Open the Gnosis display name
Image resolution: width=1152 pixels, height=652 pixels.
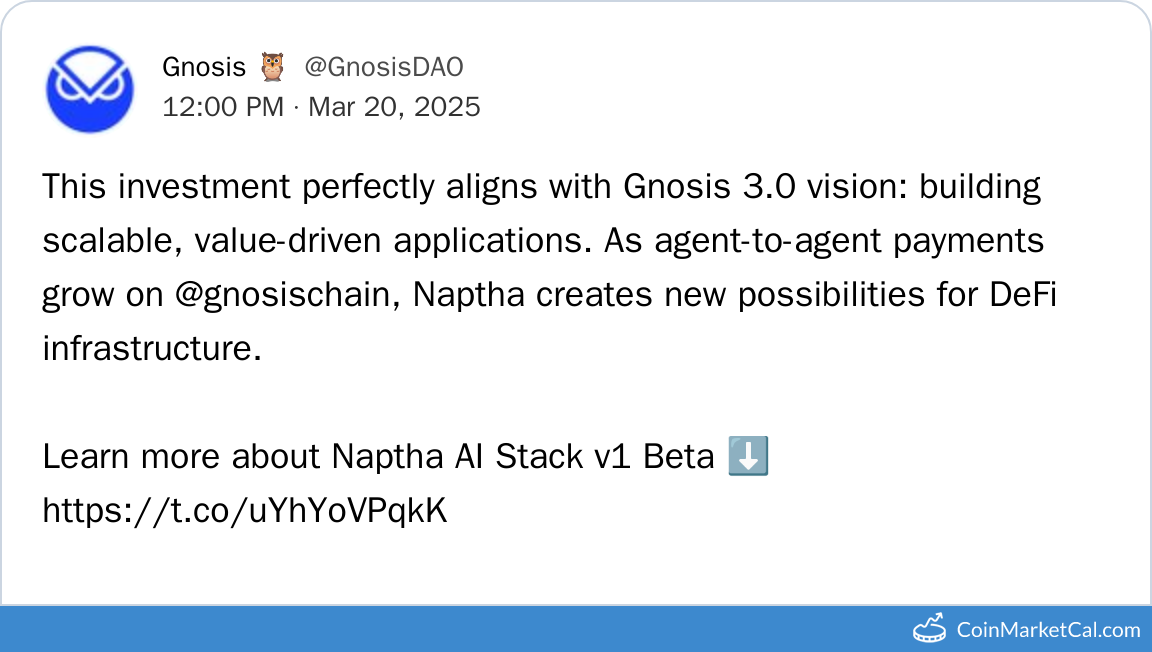coord(204,67)
